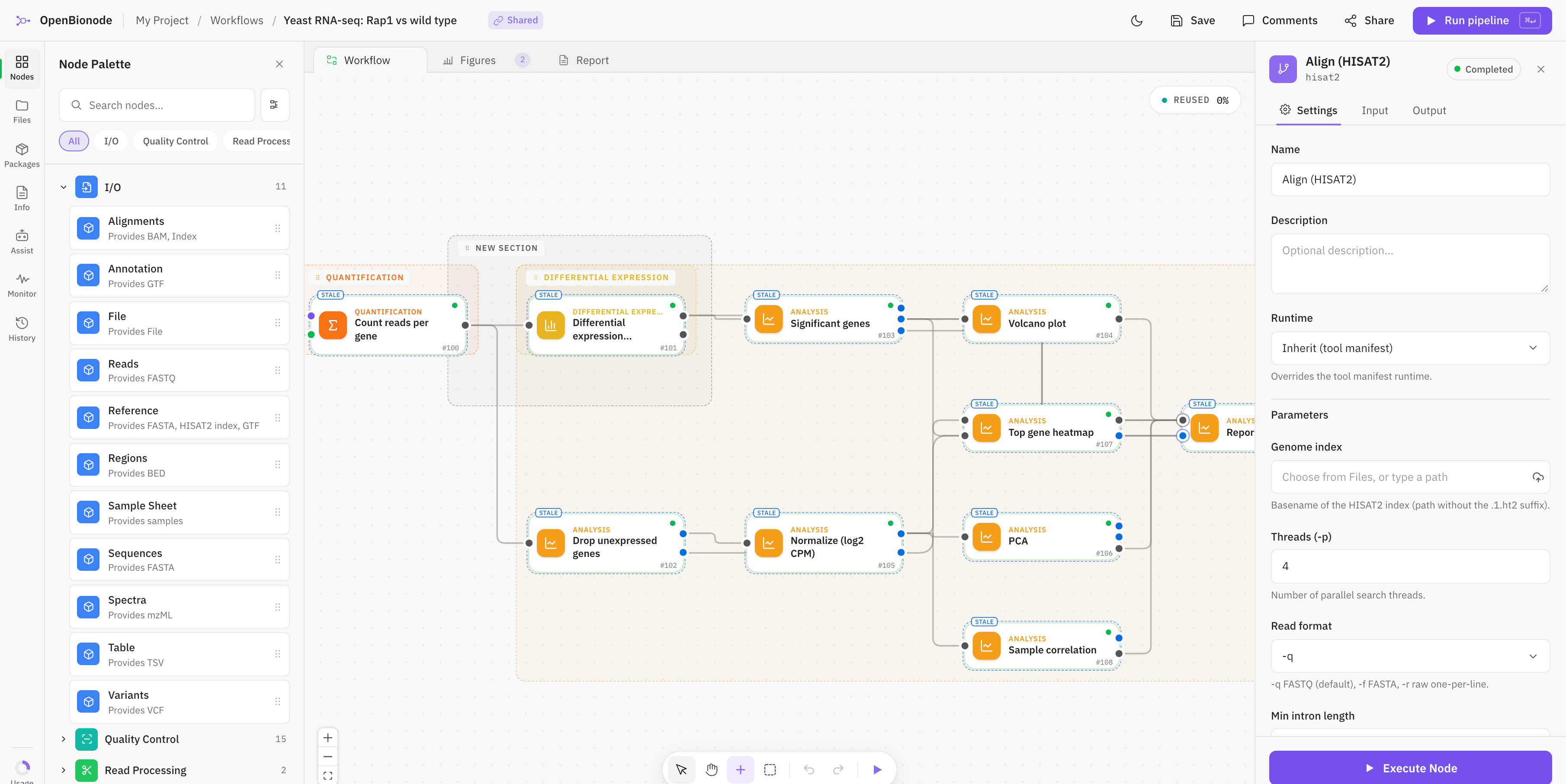Zoom in on the workflow canvas

click(327, 738)
